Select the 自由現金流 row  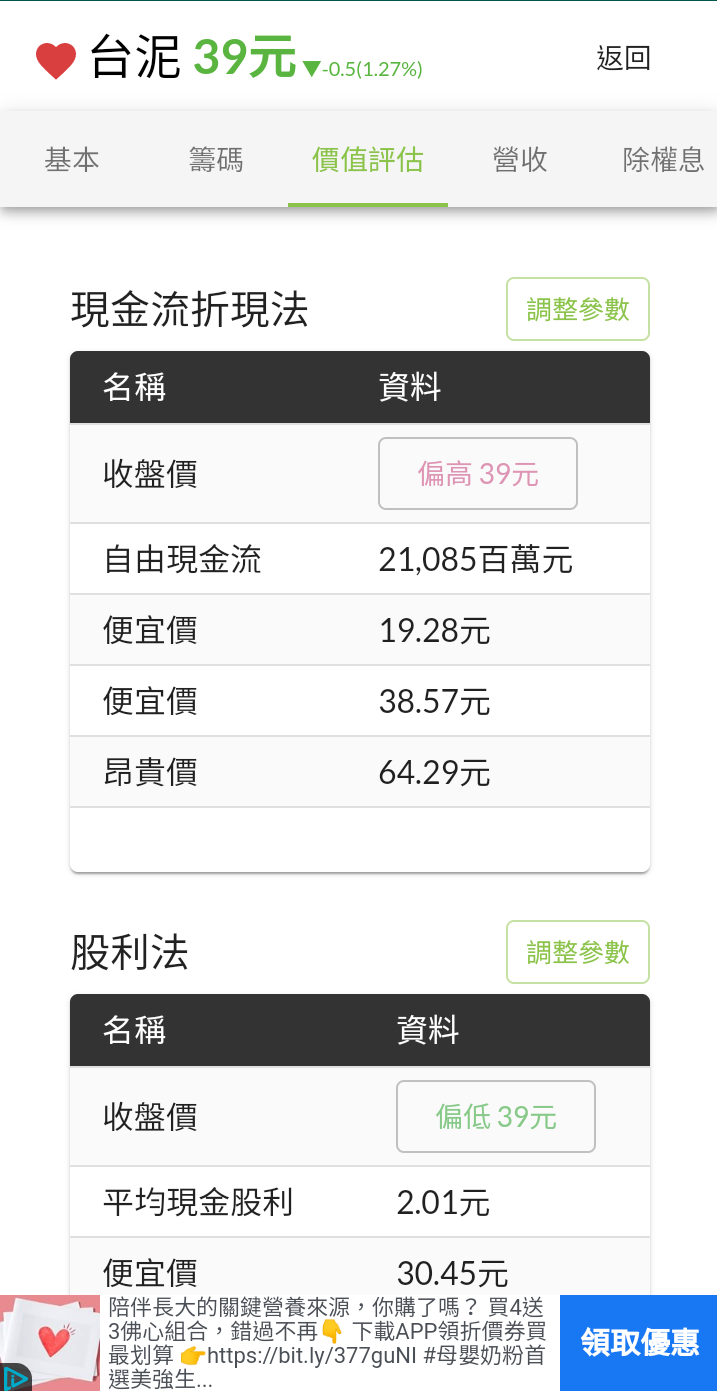(x=360, y=559)
